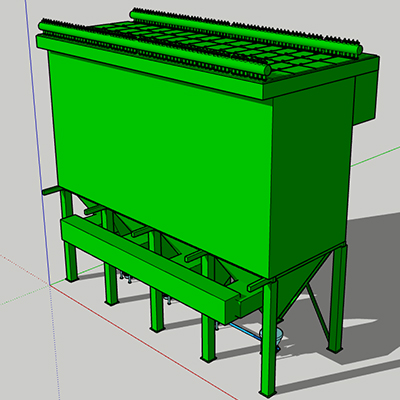The width and height of the screenshot is (400, 400).
Task: Click the blue pipe near the base
Action: coord(247,333)
